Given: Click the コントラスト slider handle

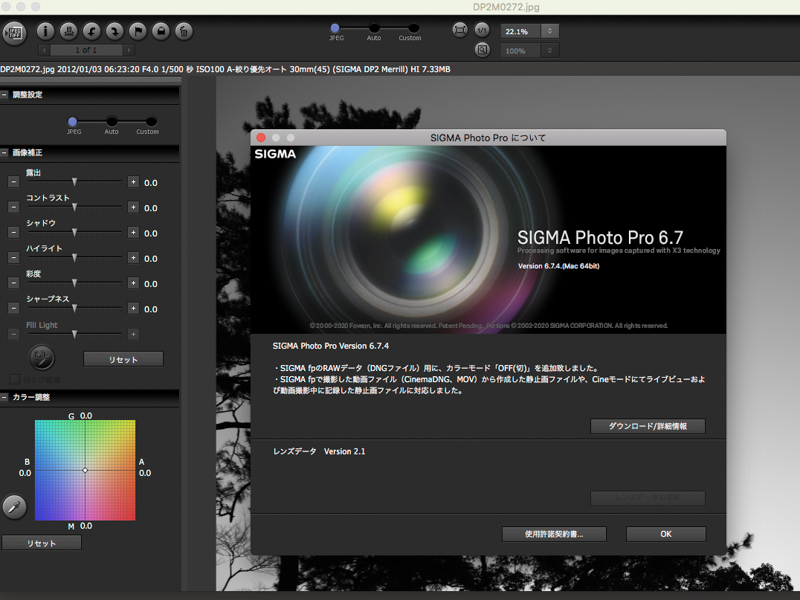Looking at the screenshot, I should click(x=74, y=207).
